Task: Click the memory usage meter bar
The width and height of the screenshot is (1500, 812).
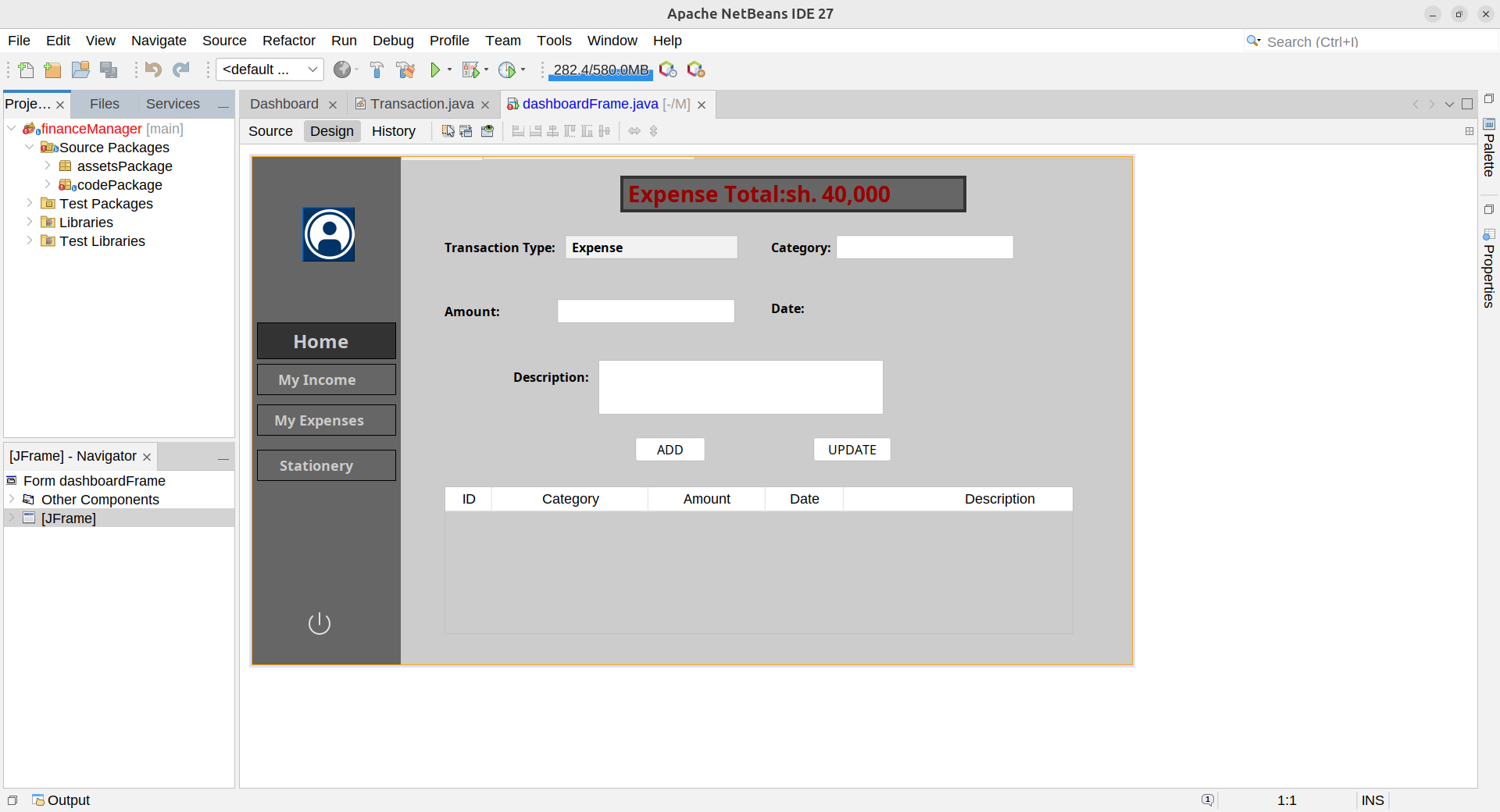Action: pos(600,71)
